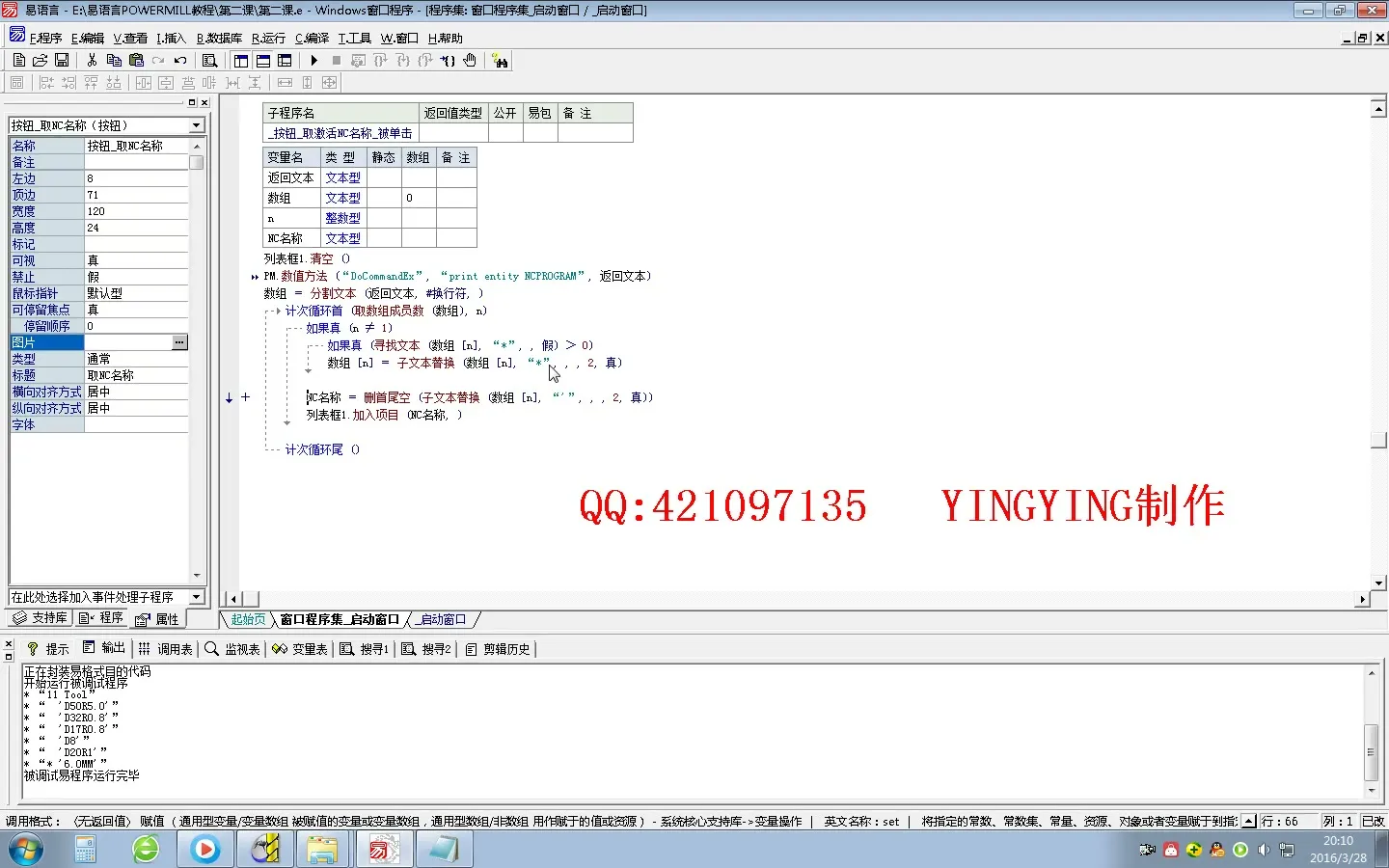The height and width of the screenshot is (868, 1389).
Task: Click the 支持库 panel button
Action: click(40, 618)
